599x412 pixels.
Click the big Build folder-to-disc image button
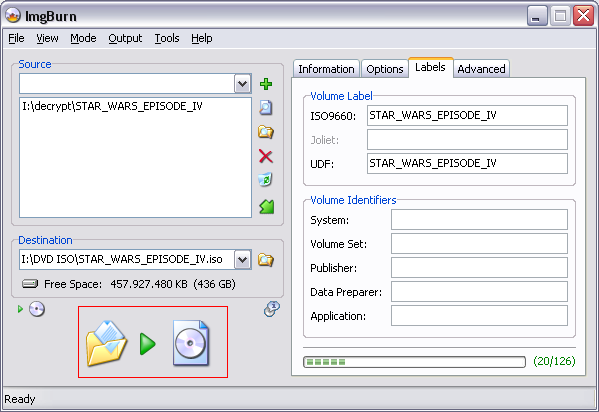(153, 342)
